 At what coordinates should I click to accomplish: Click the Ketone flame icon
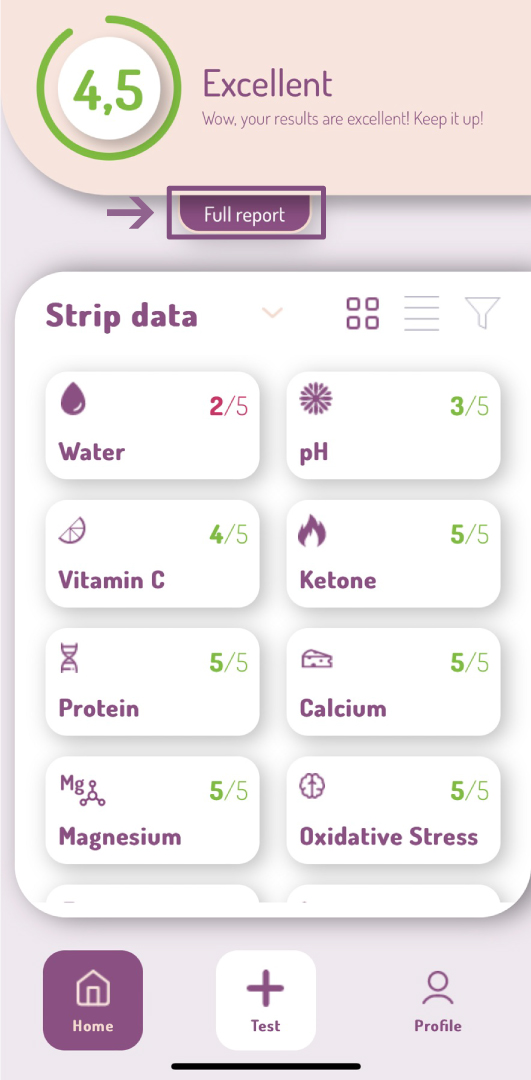(313, 531)
